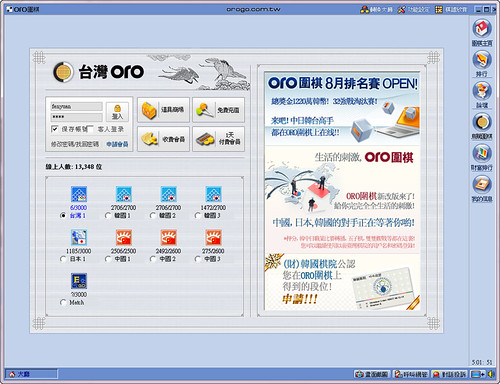Viewport: 500px width, 384px height.
Task: Select the 韓國 2 radio button
Action: 153,216
